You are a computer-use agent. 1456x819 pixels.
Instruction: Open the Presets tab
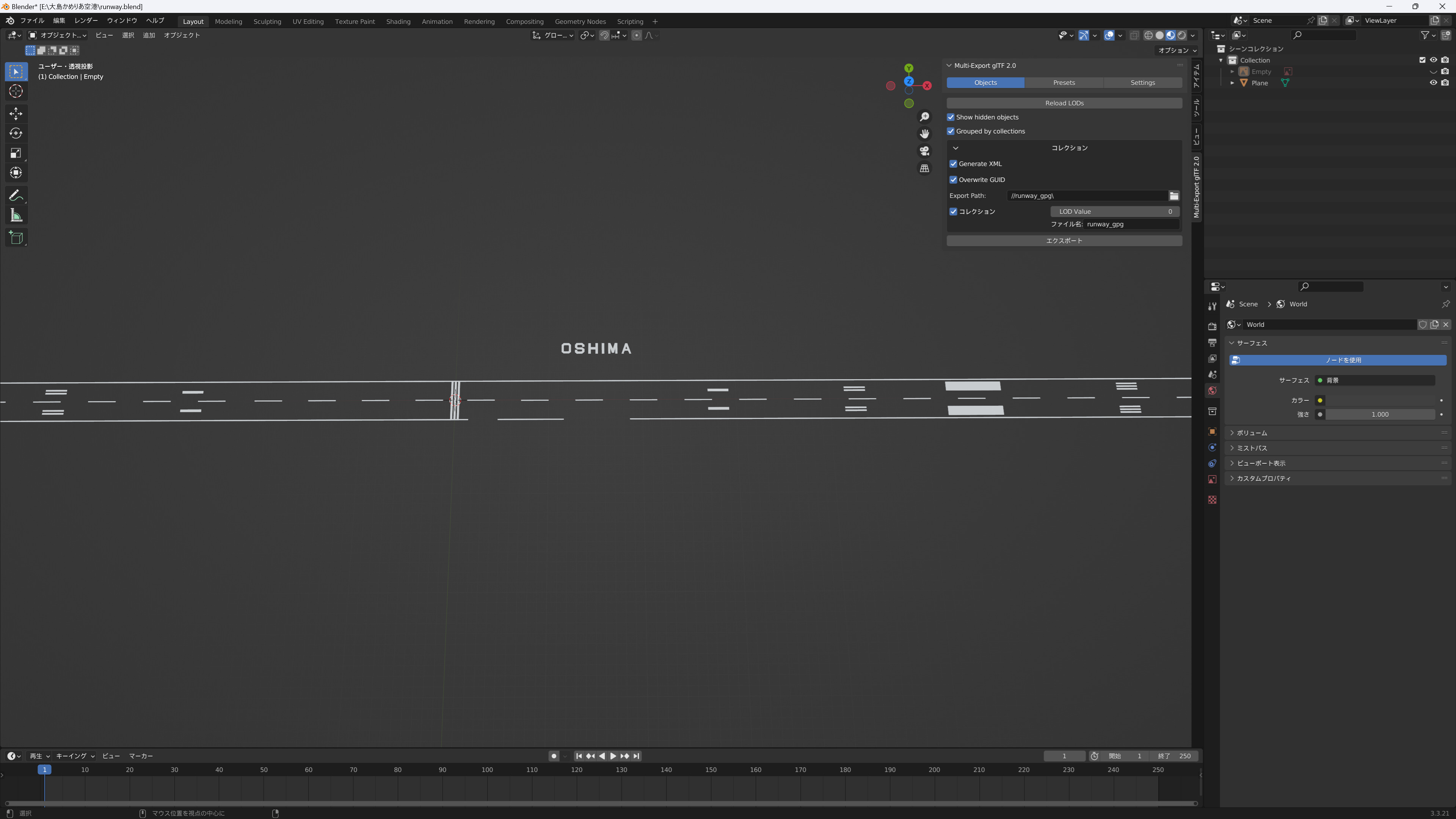[1064, 83]
